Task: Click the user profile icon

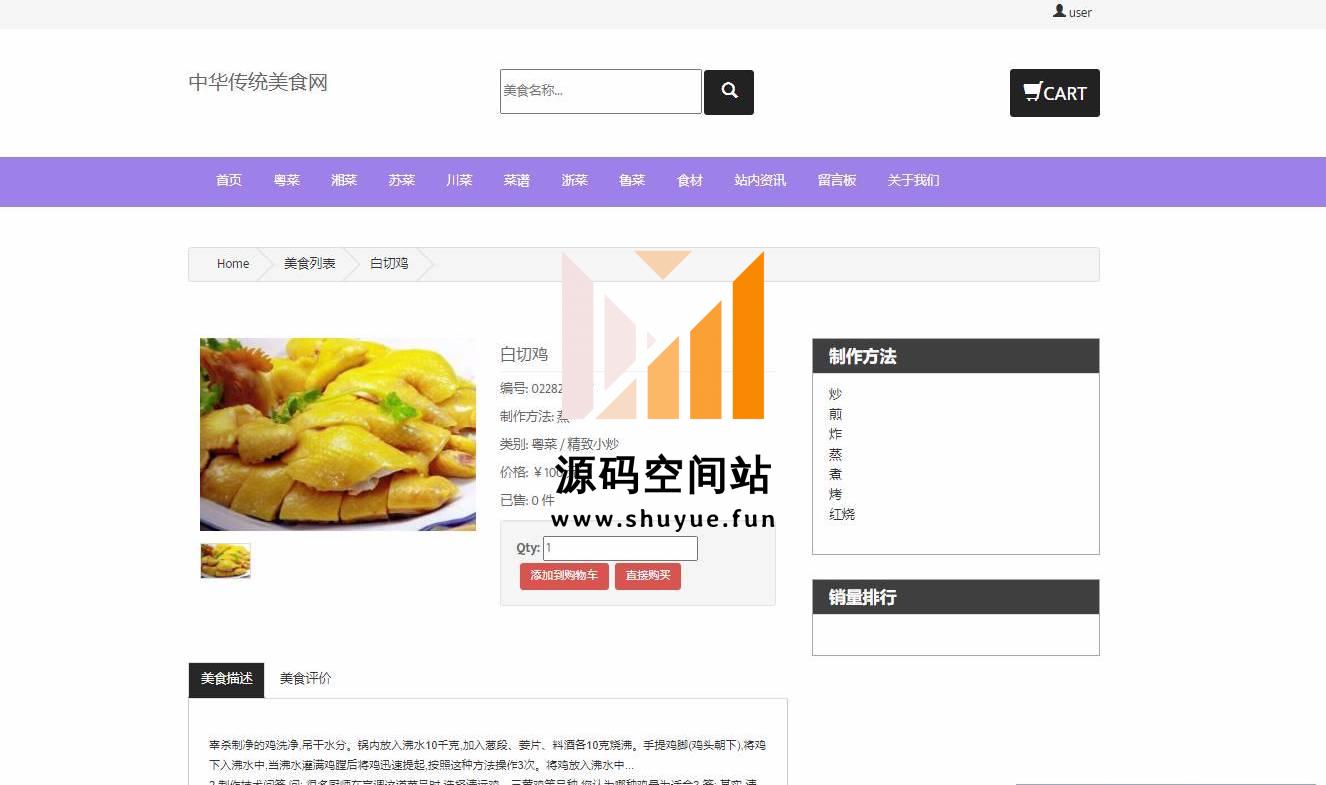Action: point(1059,11)
